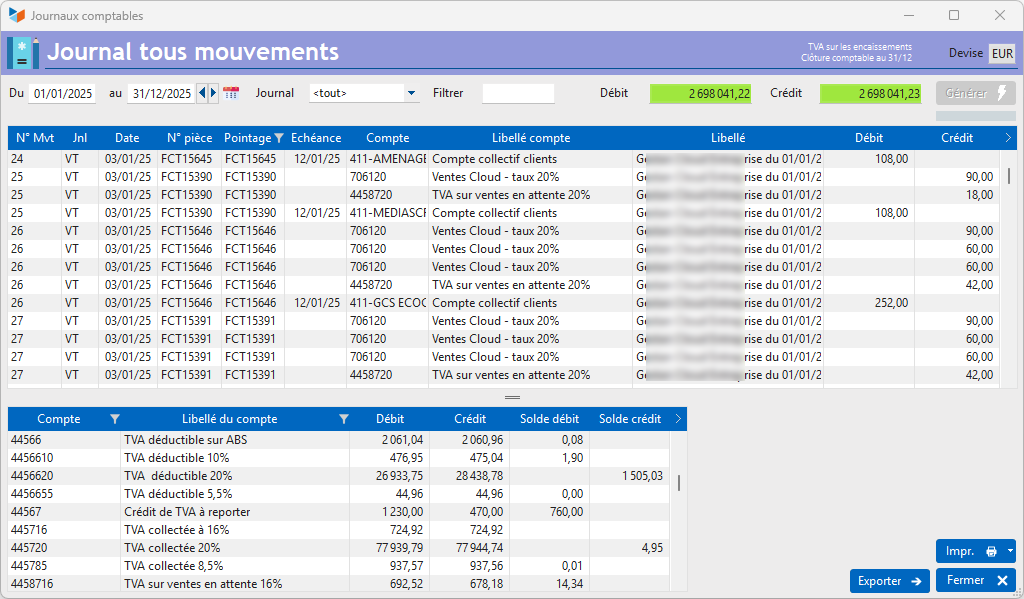Click the Fermer button
The height and width of the screenshot is (599, 1024).
point(975,581)
